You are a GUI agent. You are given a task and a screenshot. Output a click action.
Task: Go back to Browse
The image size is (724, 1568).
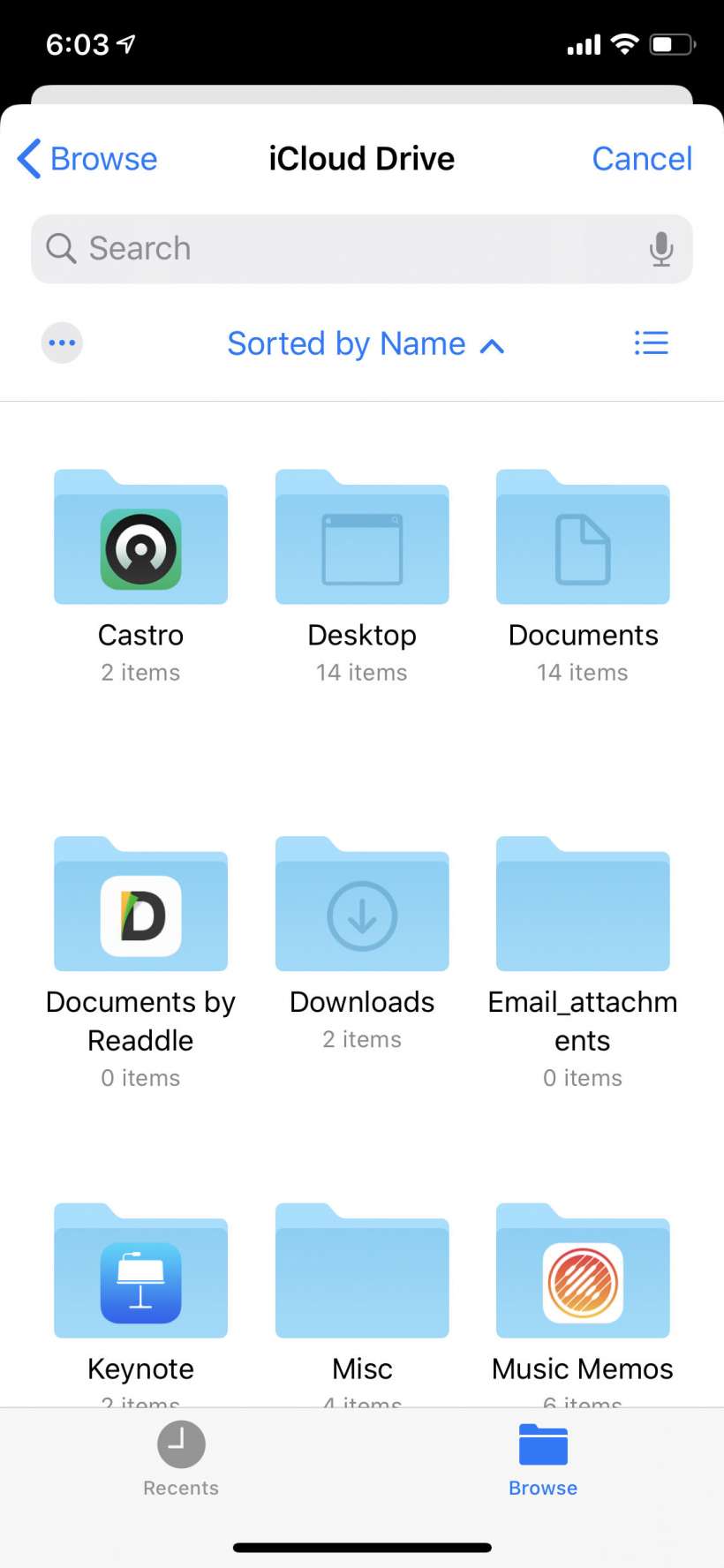(87, 159)
